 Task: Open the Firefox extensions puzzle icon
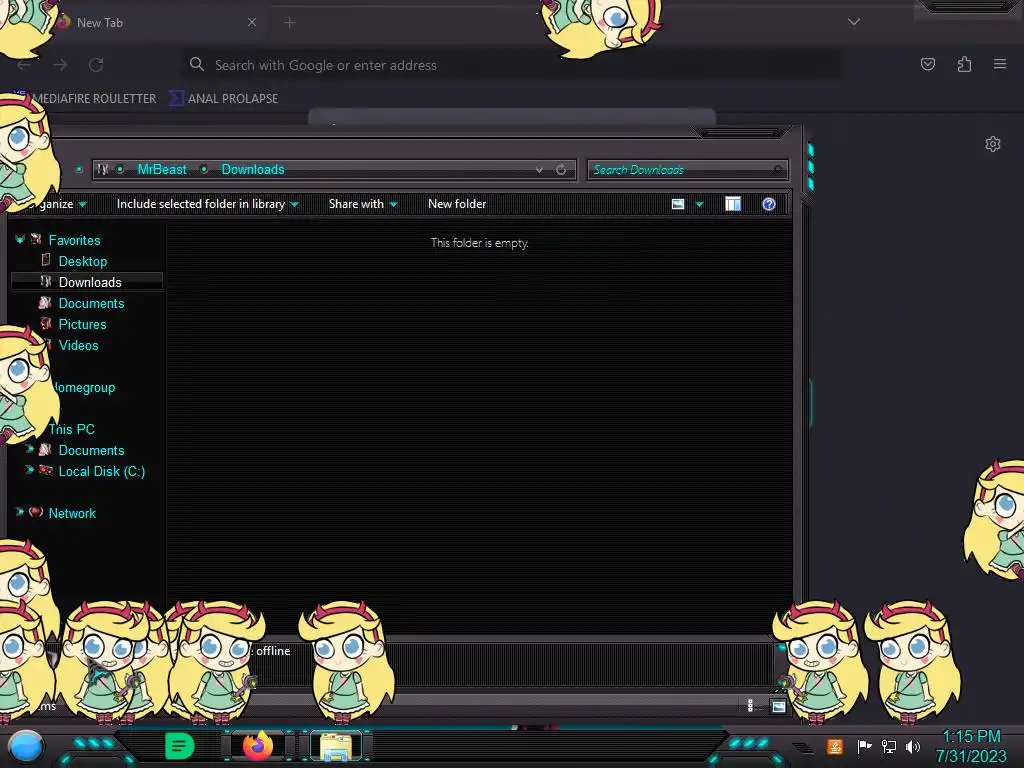coord(964,64)
